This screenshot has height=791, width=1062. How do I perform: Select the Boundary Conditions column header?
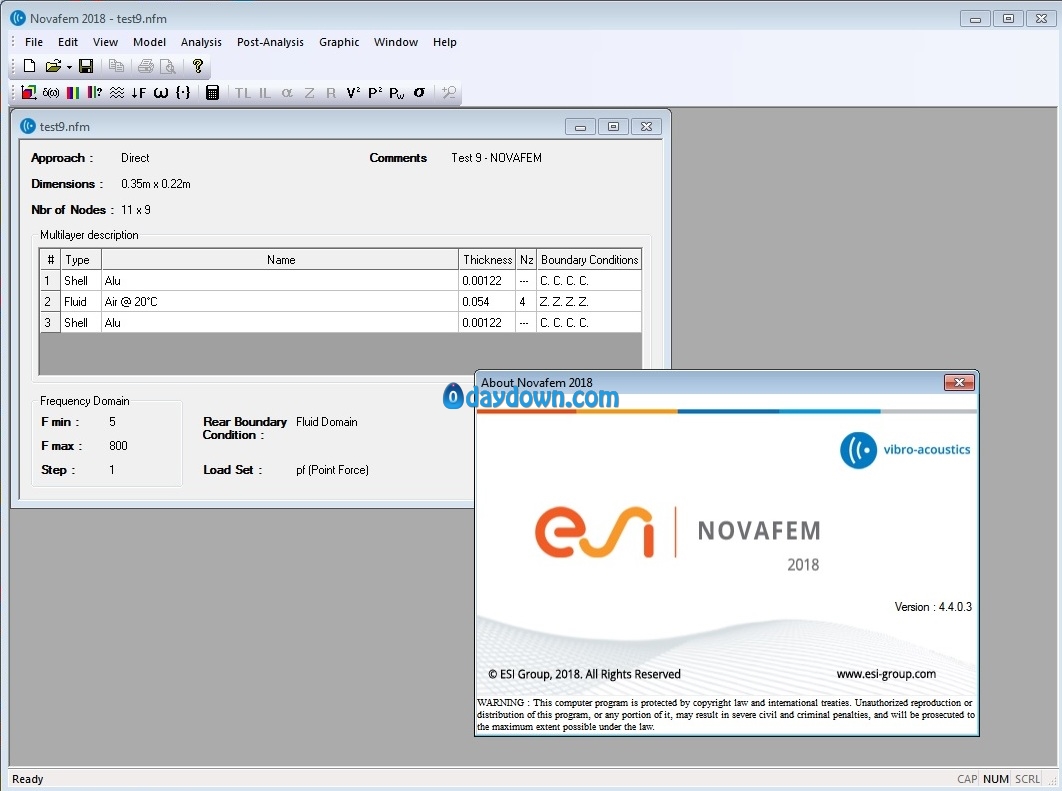pyautogui.click(x=589, y=260)
